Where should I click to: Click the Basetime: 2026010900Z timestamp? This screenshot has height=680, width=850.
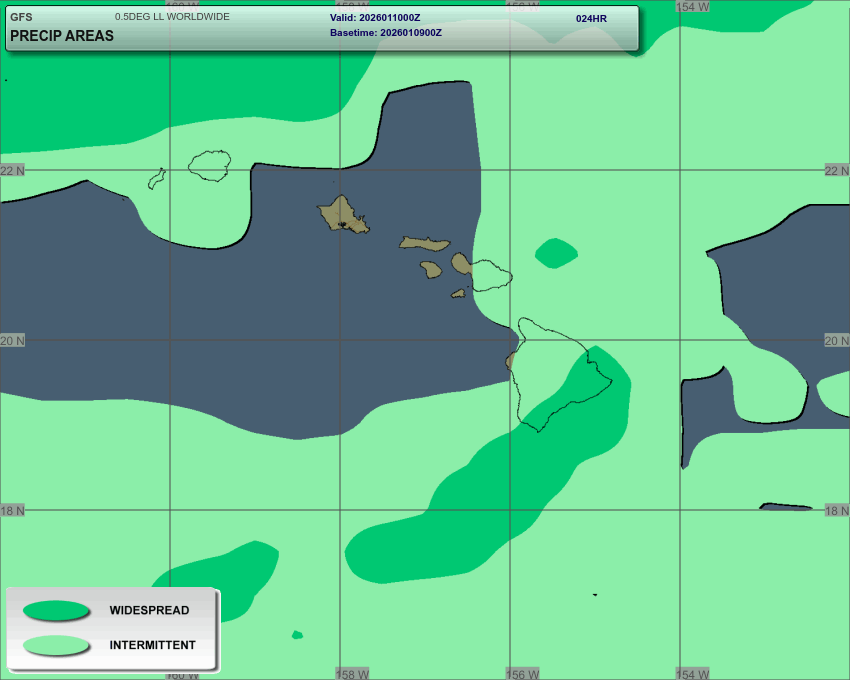point(386,33)
